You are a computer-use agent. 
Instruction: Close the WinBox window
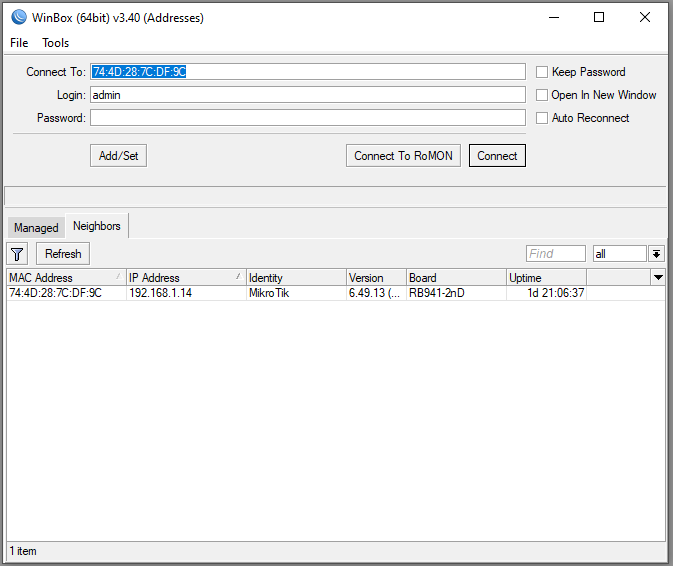tap(645, 17)
